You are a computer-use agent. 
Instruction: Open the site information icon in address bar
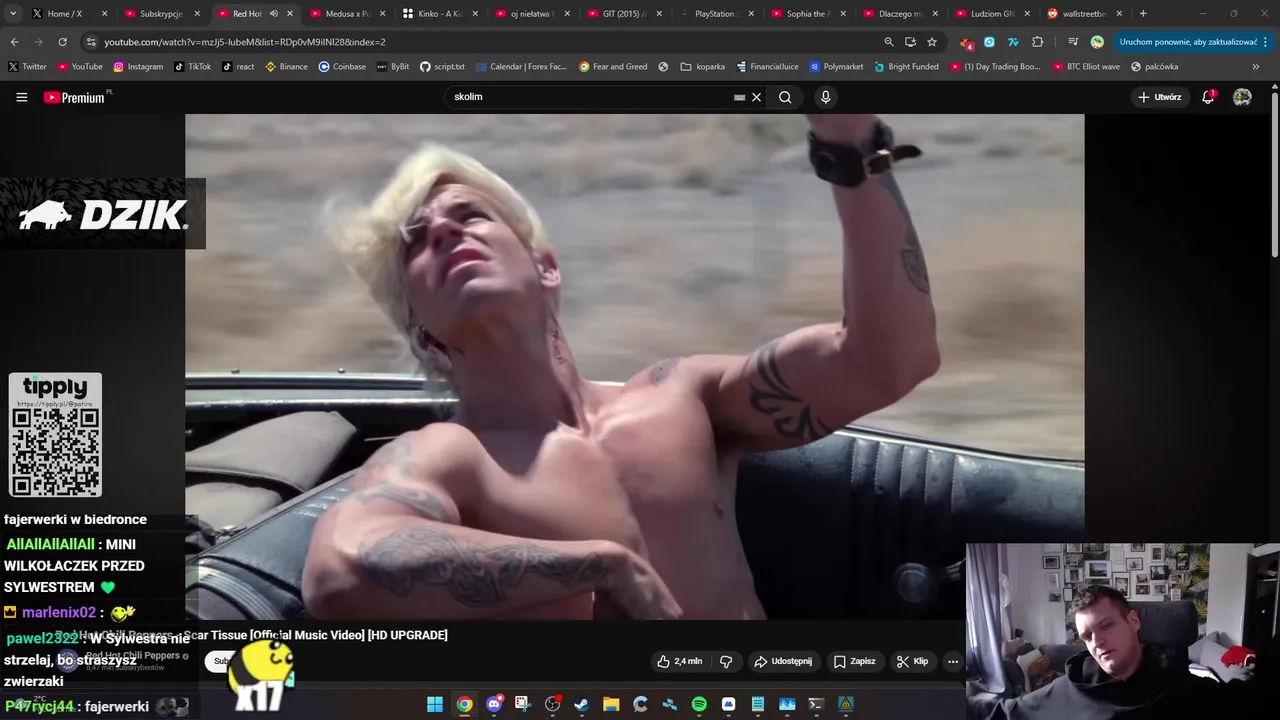coord(91,42)
